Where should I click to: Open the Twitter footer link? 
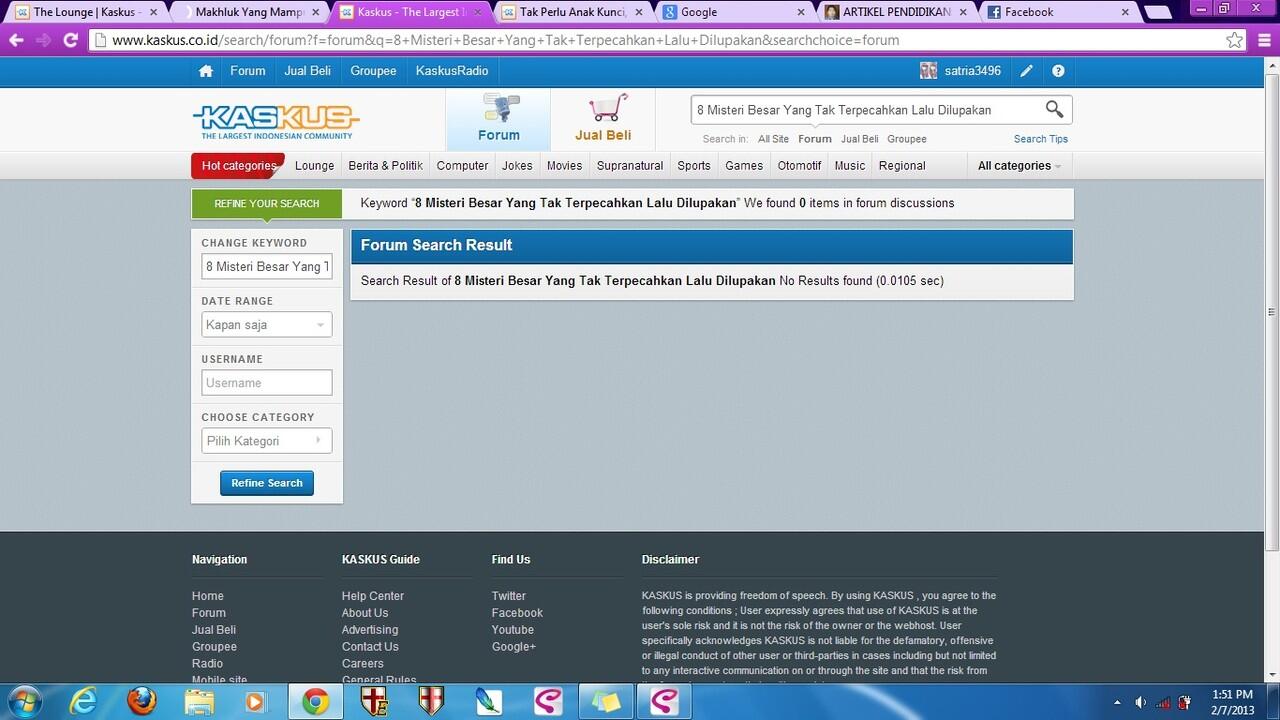509,596
